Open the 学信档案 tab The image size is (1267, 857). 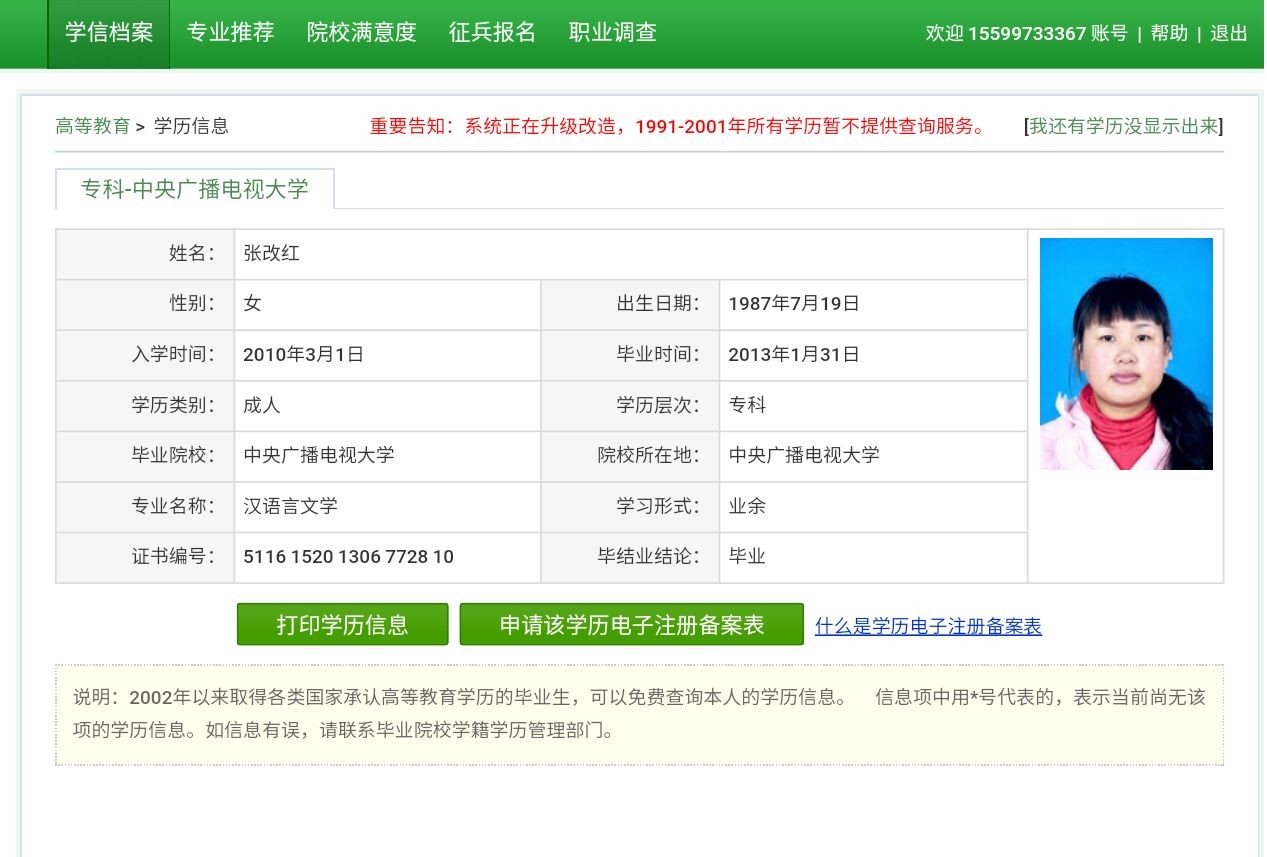tap(109, 33)
